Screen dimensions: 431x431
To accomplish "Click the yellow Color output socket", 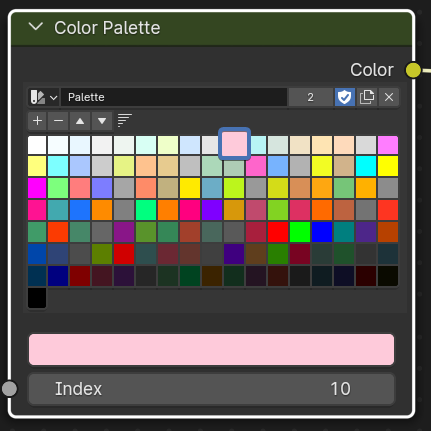I will (x=413, y=70).
